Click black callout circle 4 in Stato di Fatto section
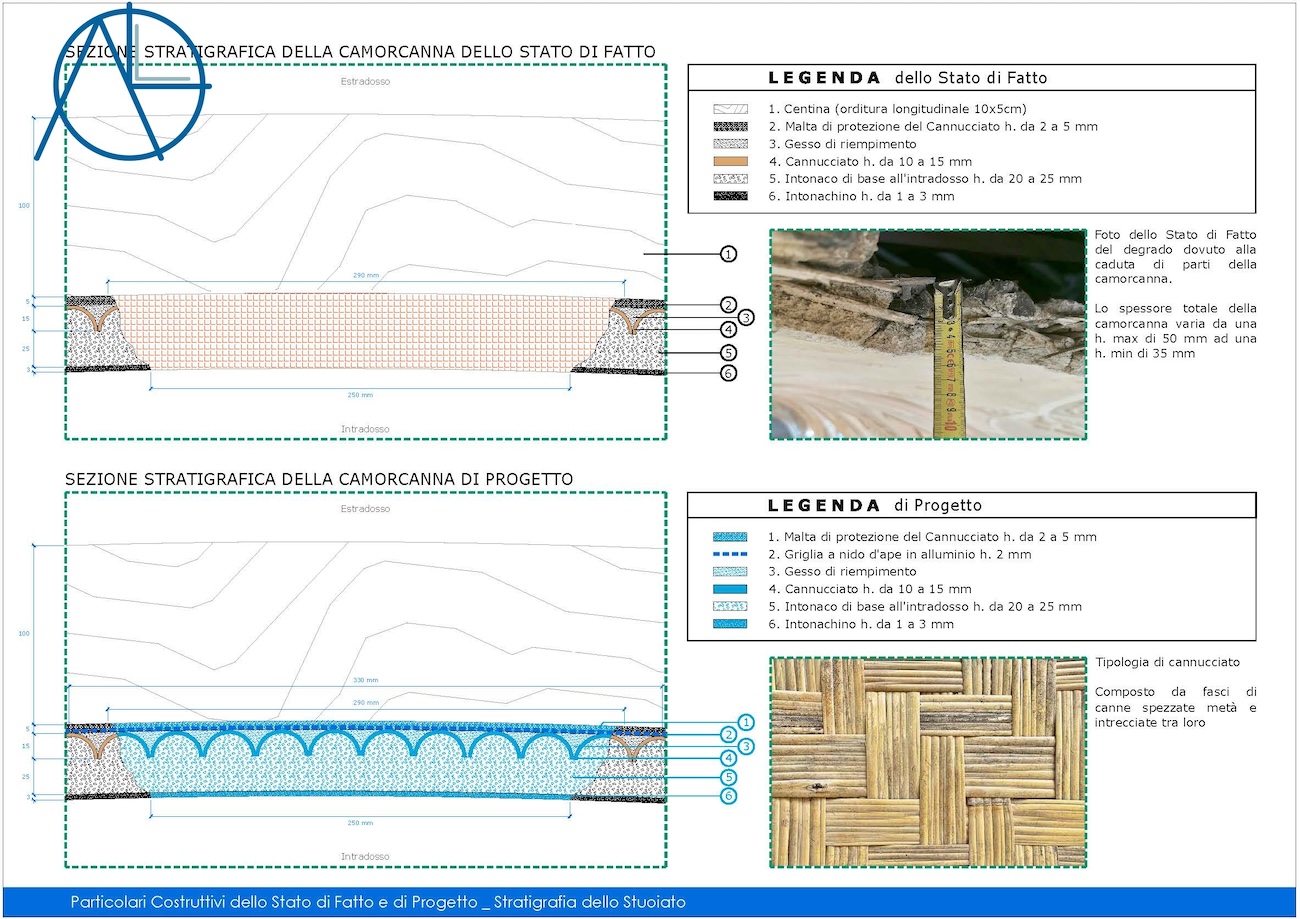The image size is (1300, 919). click(x=728, y=329)
